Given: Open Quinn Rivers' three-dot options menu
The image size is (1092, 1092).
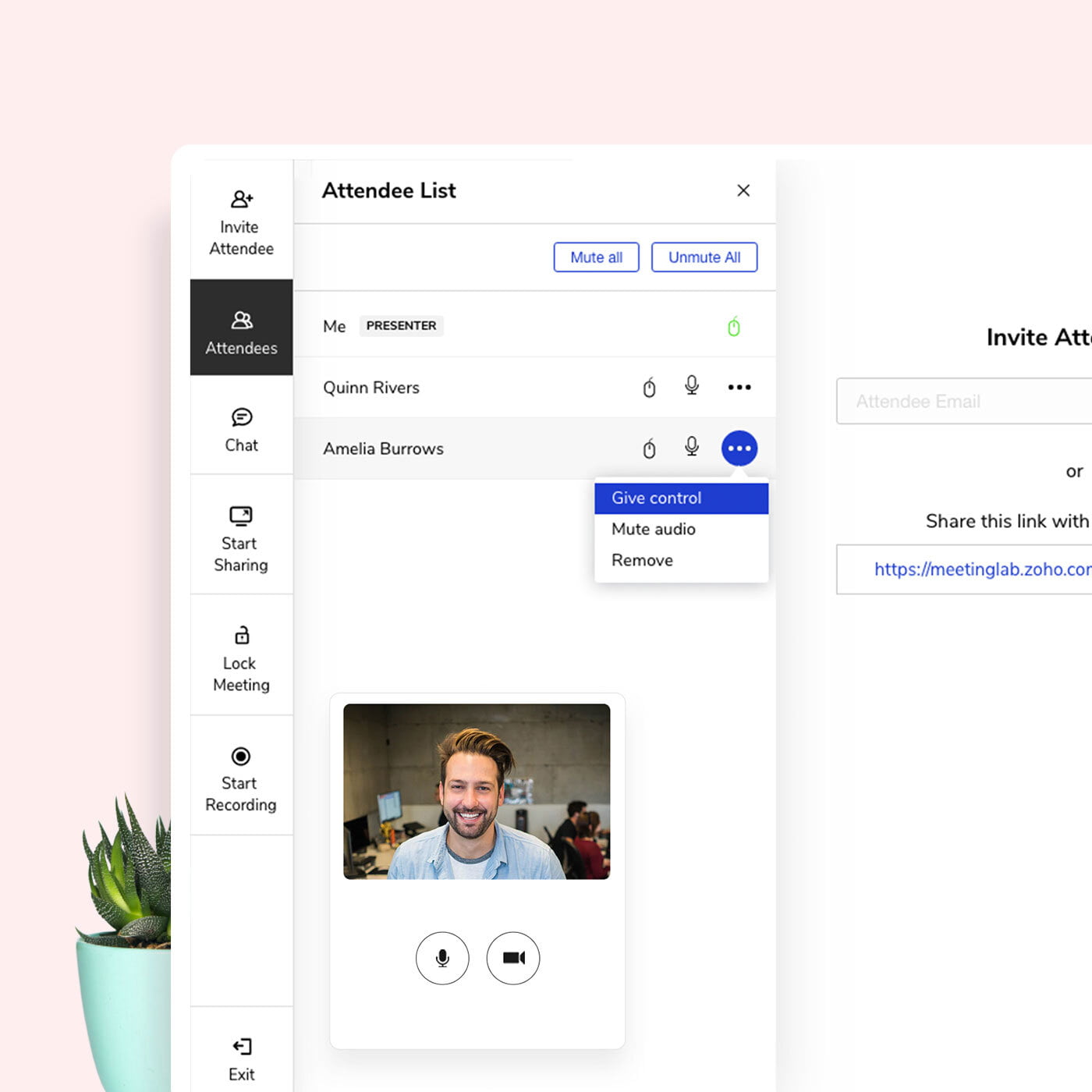Looking at the screenshot, I should (x=739, y=387).
